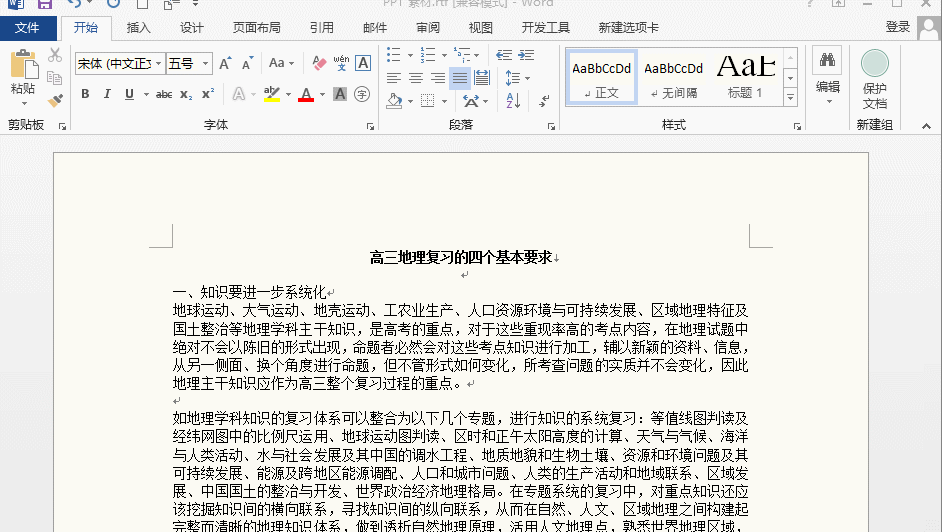942x532 pixels.
Task: Click the Format Painter brush icon
Action: (55, 99)
